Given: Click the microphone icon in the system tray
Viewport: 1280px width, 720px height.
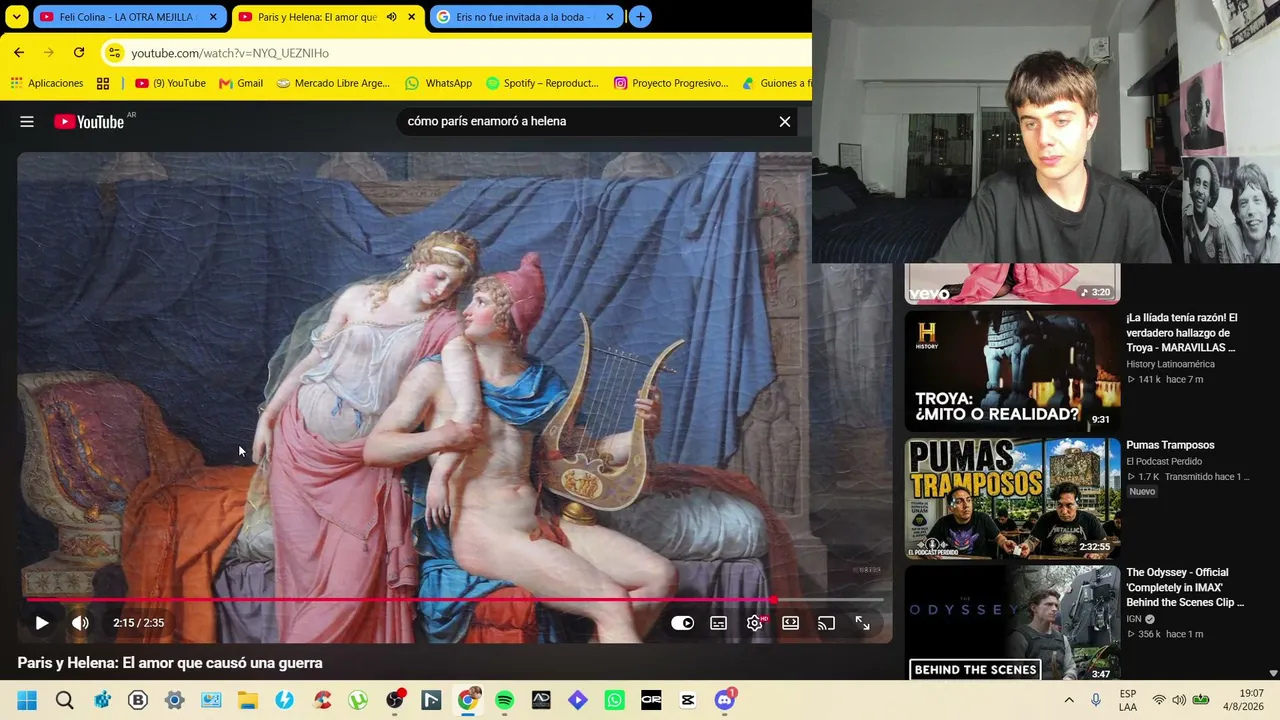Looking at the screenshot, I should pyautogui.click(x=1097, y=700).
